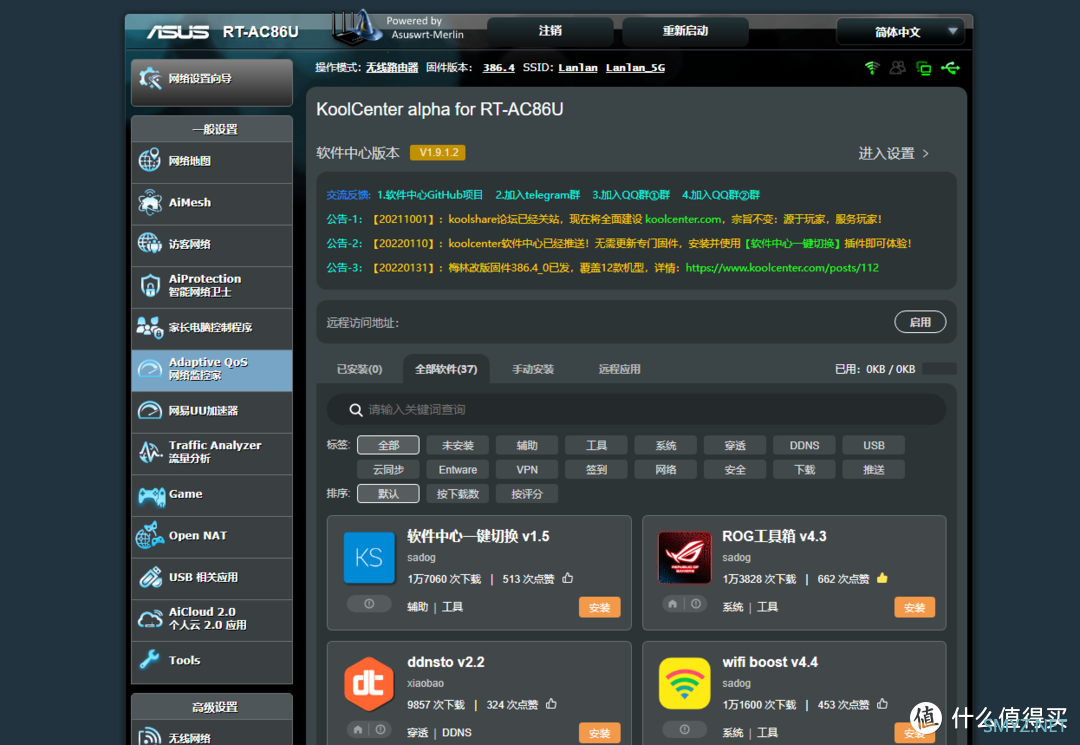Select the DDNS tag filter
The image size is (1080, 745).
804,445
